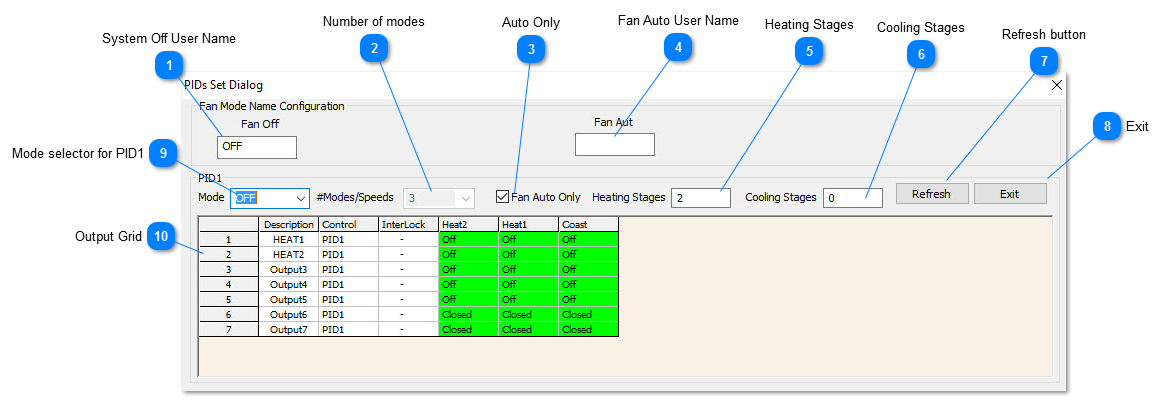Viewport: 1165px width, 400px height.
Task: Click the Coast cell in Output3 row
Action: tap(588, 269)
